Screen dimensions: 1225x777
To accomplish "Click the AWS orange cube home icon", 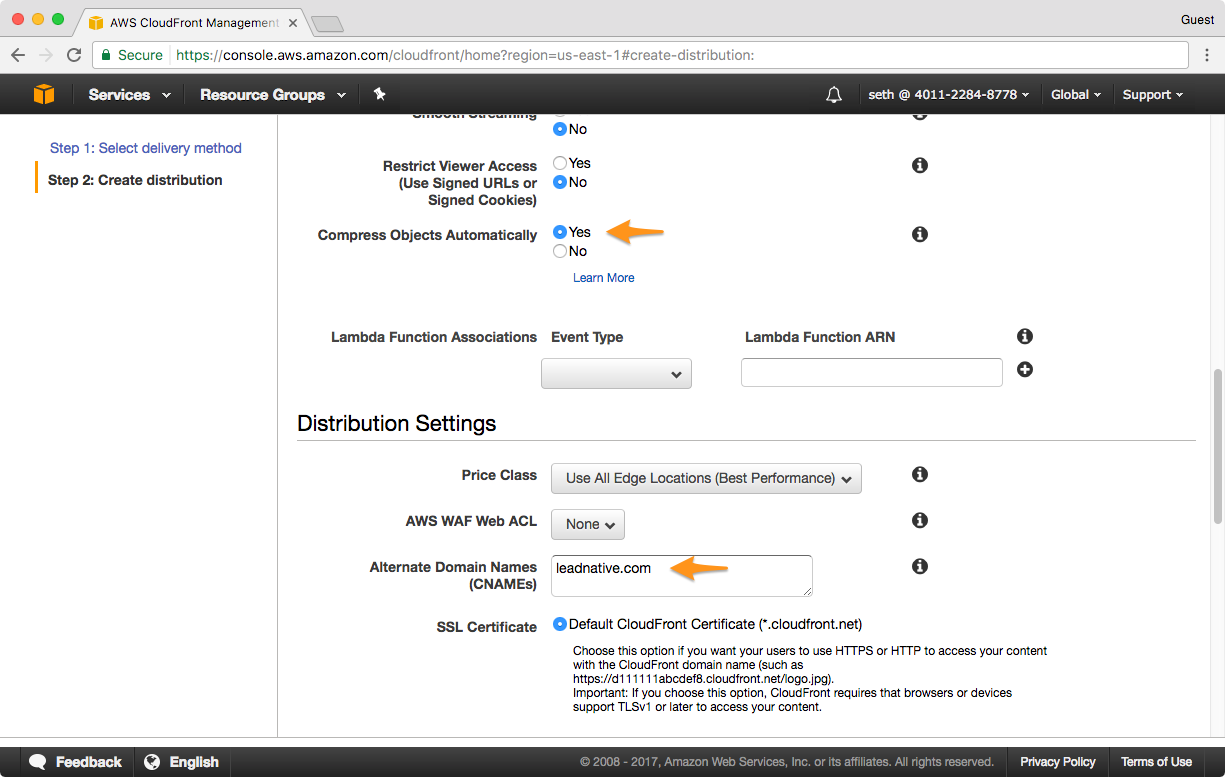I will [x=43, y=94].
